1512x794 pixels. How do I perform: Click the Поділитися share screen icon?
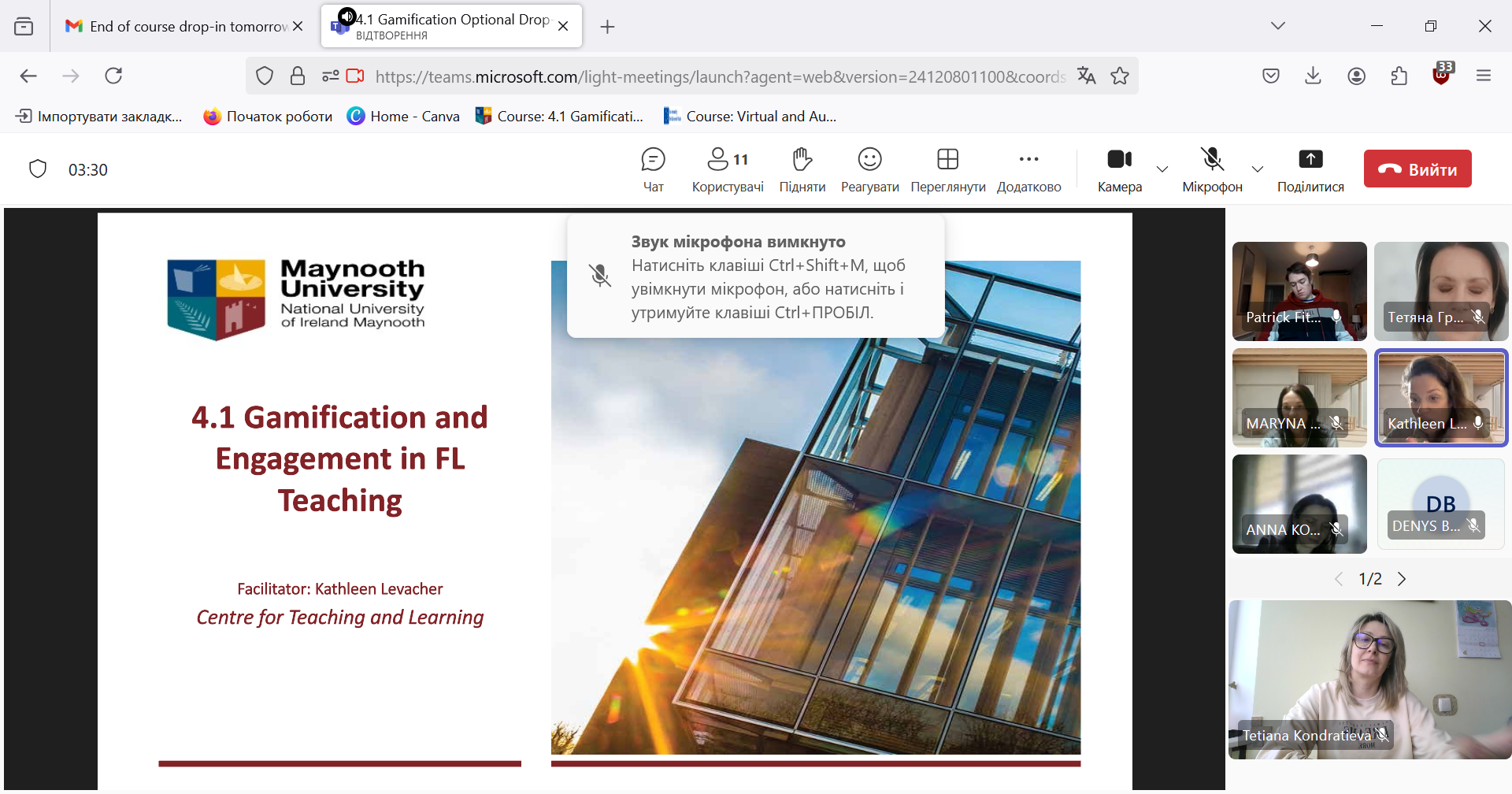[x=1310, y=160]
